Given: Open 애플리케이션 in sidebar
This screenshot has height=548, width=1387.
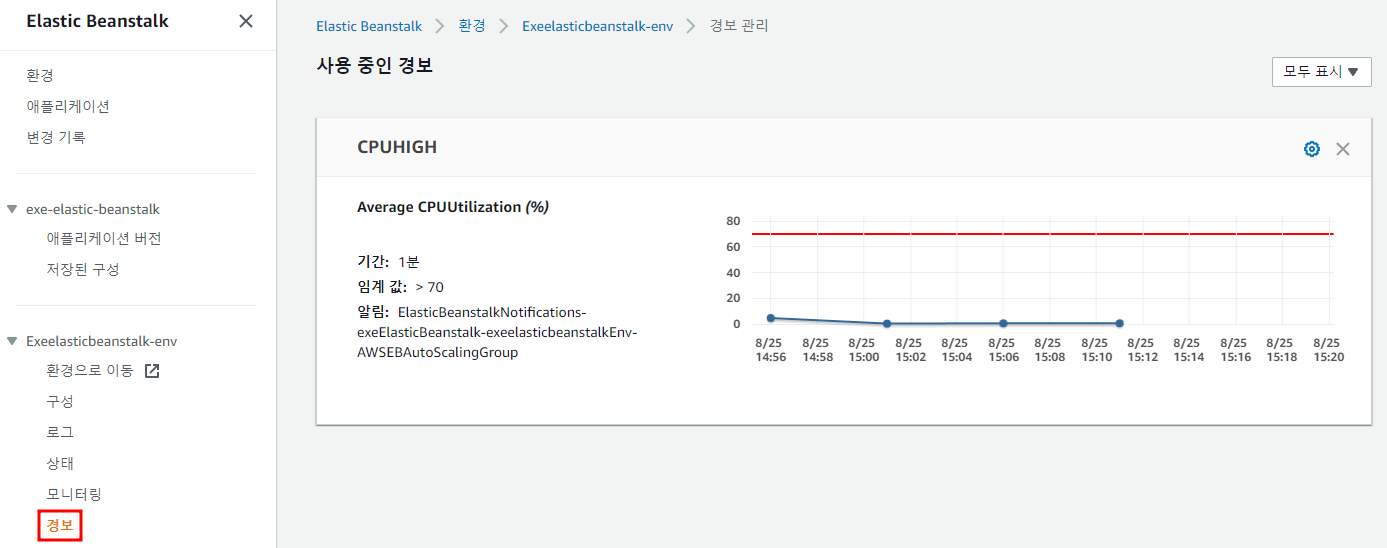Looking at the screenshot, I should (x=68, y=106).
